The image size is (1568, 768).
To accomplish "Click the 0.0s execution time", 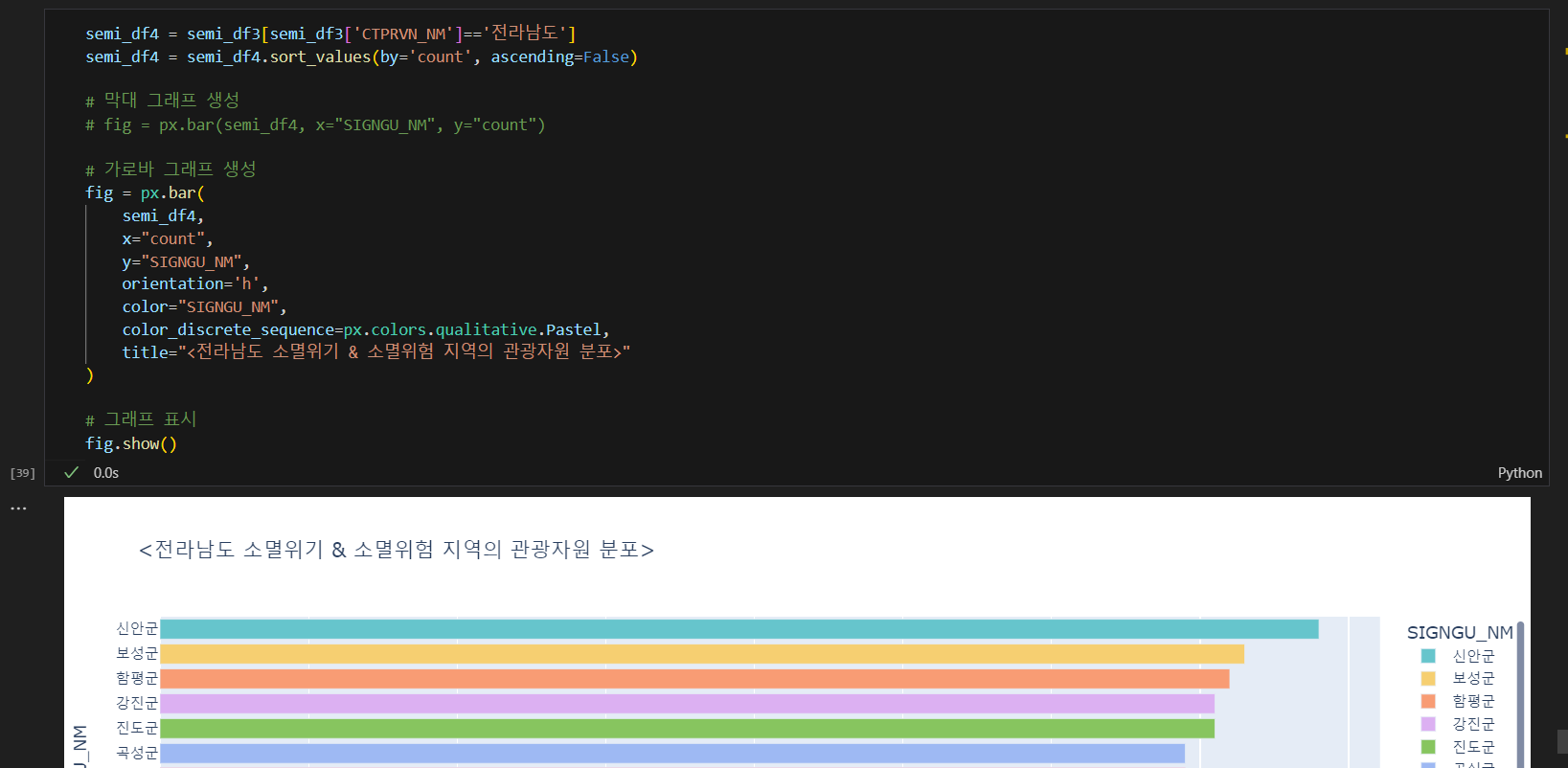I will 106,473.
